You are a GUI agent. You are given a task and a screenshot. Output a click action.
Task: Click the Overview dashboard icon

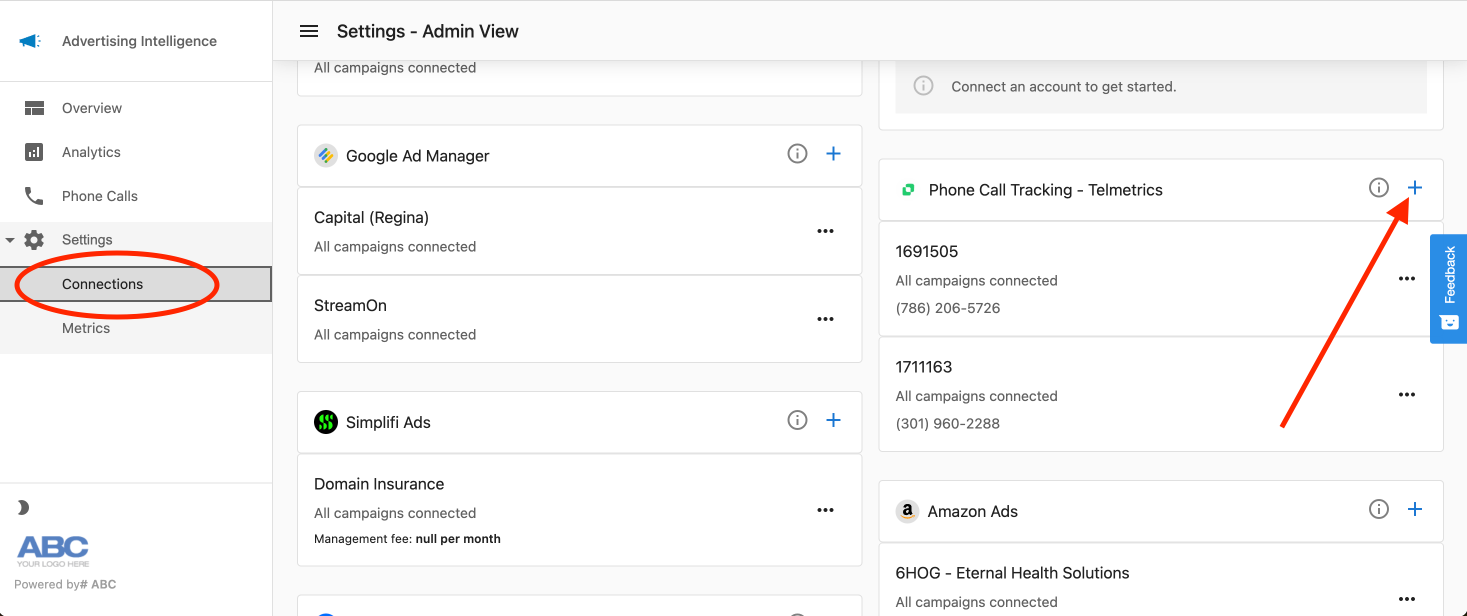[34, 108]
